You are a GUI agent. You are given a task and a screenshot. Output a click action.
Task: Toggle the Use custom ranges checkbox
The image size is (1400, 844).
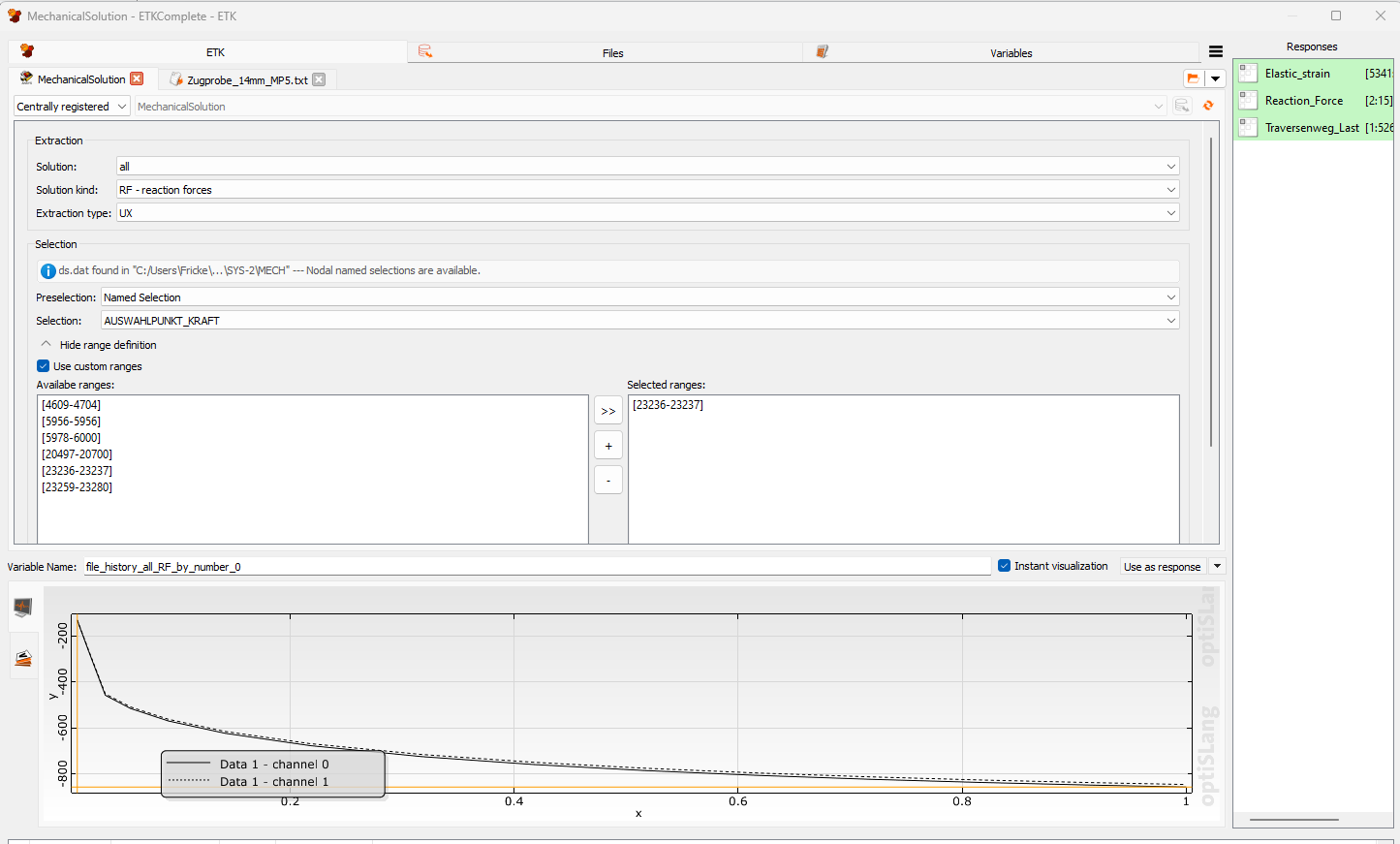[43, 366]
